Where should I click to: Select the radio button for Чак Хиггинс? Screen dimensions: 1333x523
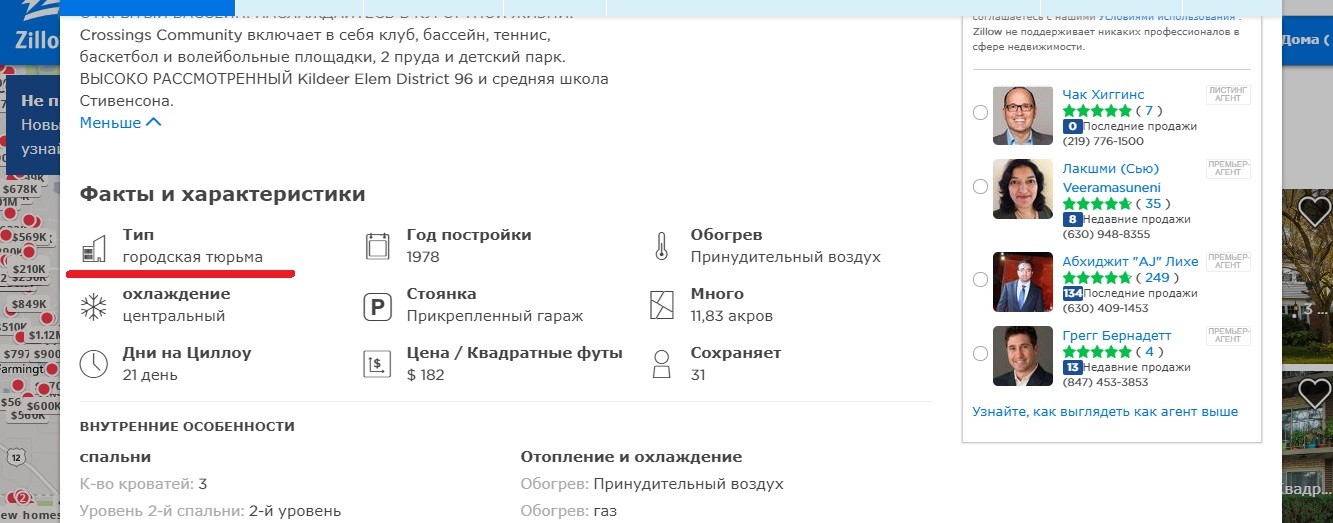coord(980,113)
